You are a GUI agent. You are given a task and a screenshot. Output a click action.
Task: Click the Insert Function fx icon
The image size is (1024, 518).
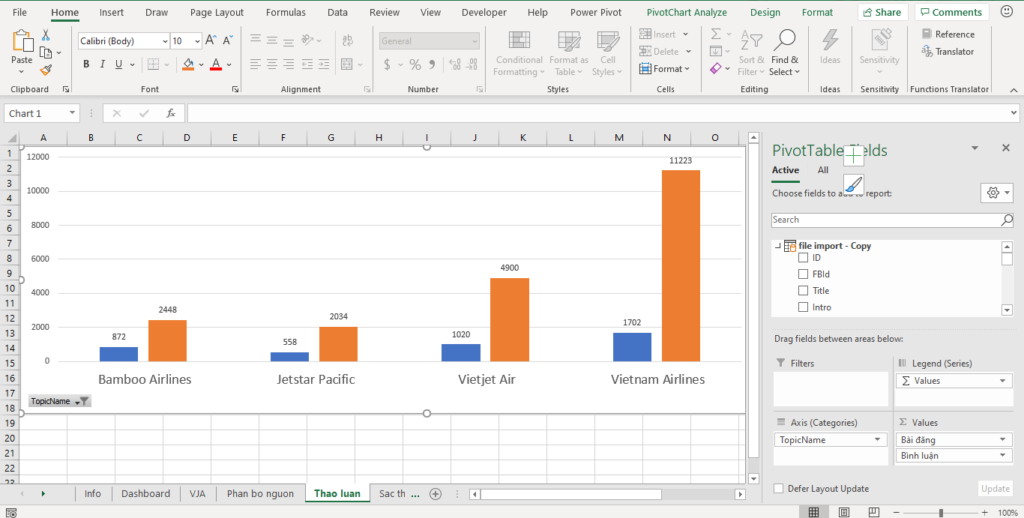(171, 113)
